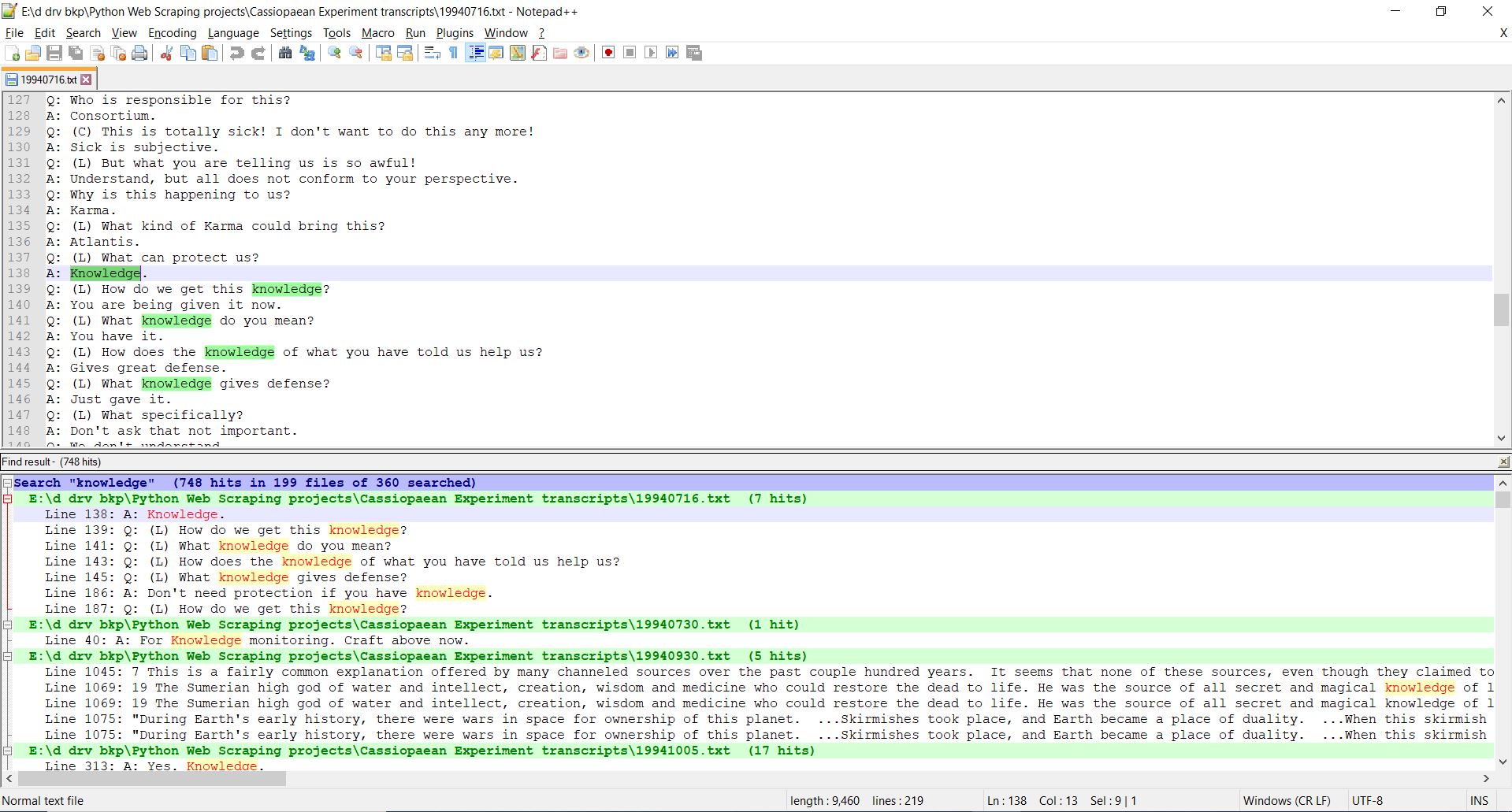Viewport: 1512px width, 812px height.
Task: Collapse the 19940930.txt results node
Action: tap(7, 656)
